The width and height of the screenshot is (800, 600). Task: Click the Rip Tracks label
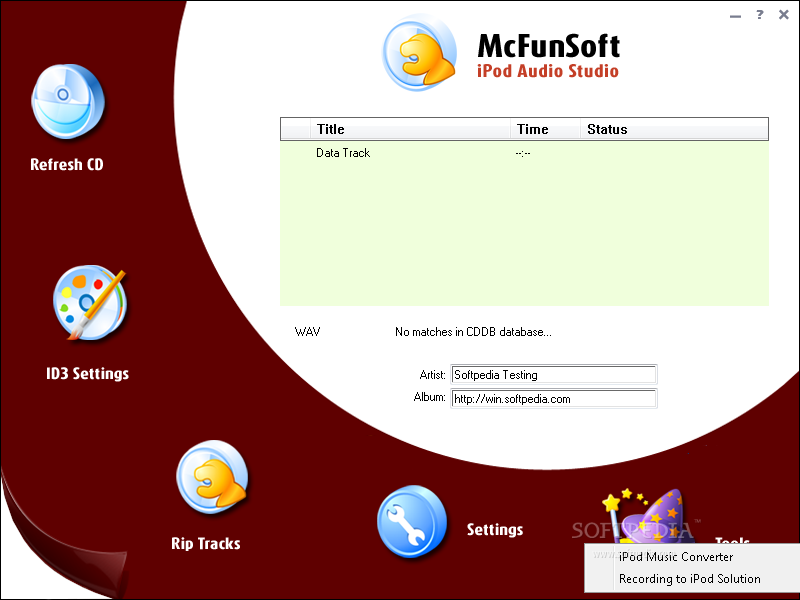(206, 543)
